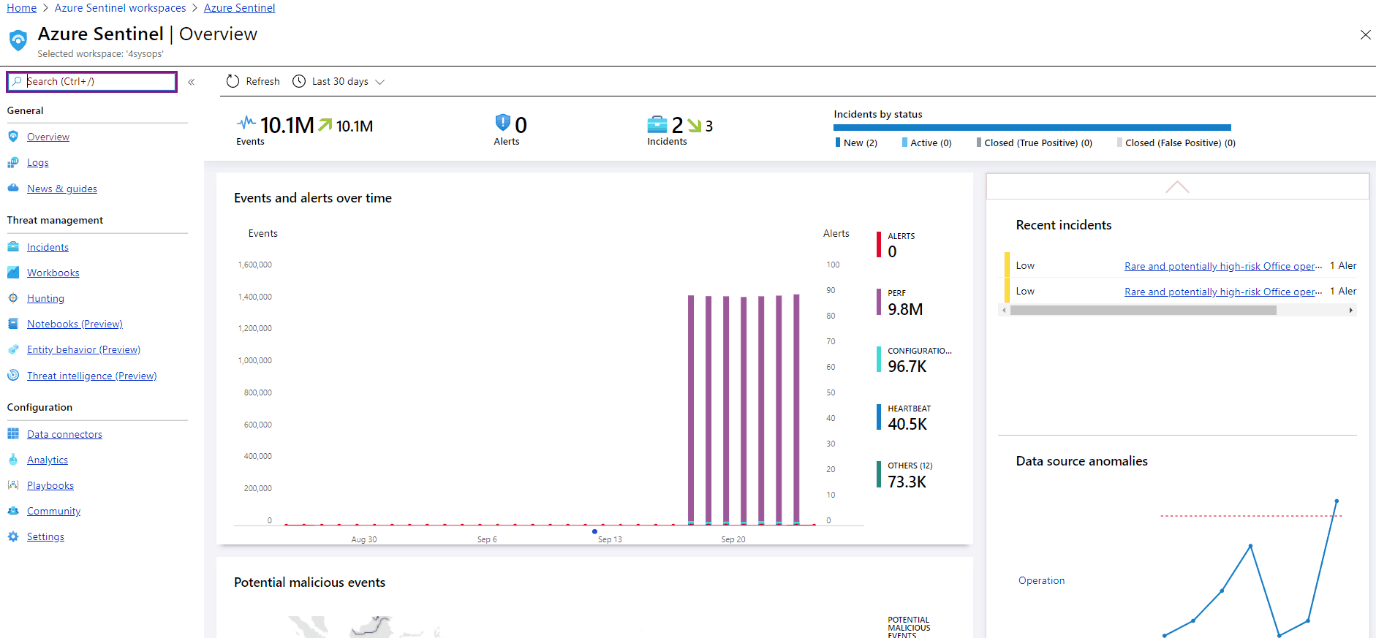Open the Community menu item

[x=54, y=511]
